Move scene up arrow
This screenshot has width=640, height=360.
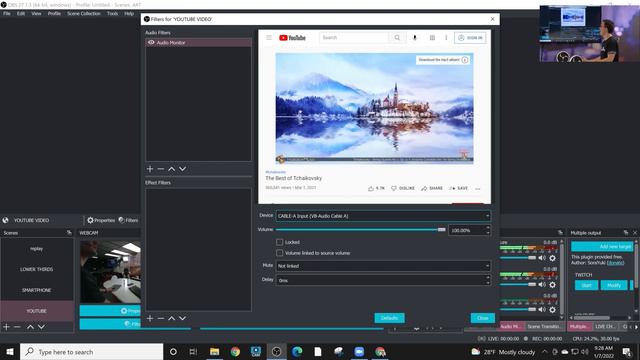coord(30,327)
